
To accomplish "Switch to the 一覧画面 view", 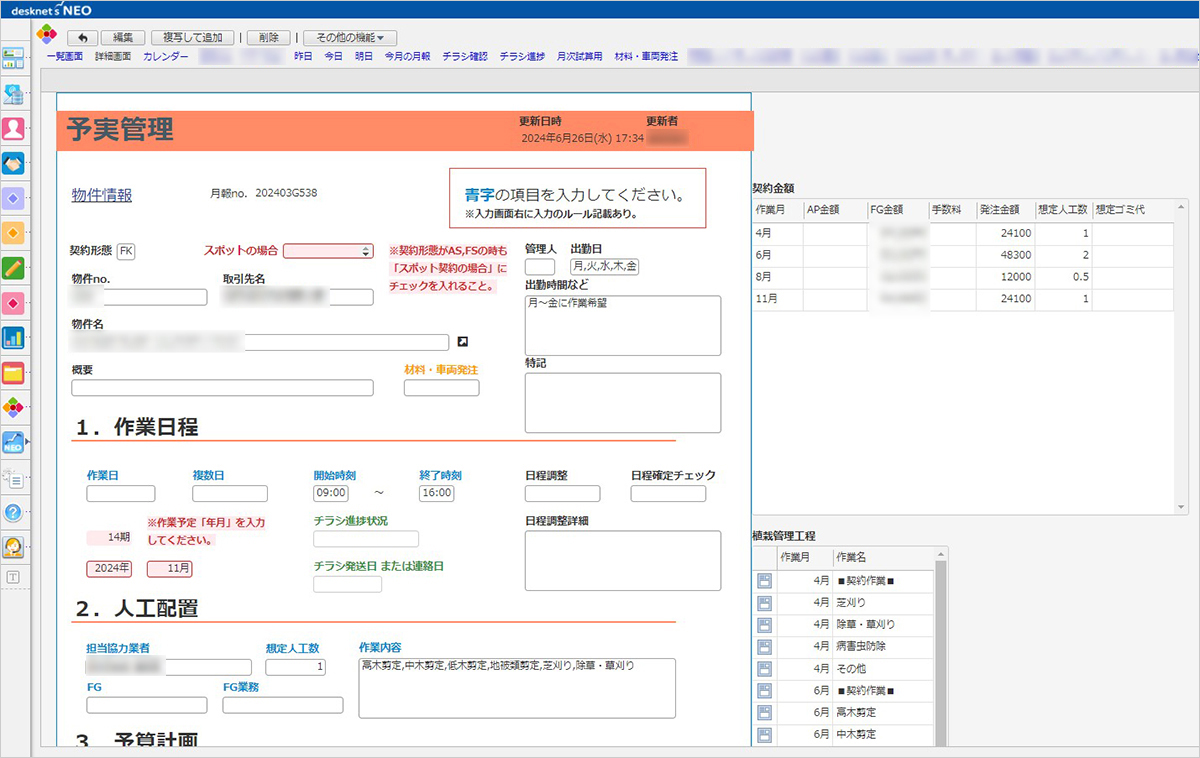I will (64, 56).
